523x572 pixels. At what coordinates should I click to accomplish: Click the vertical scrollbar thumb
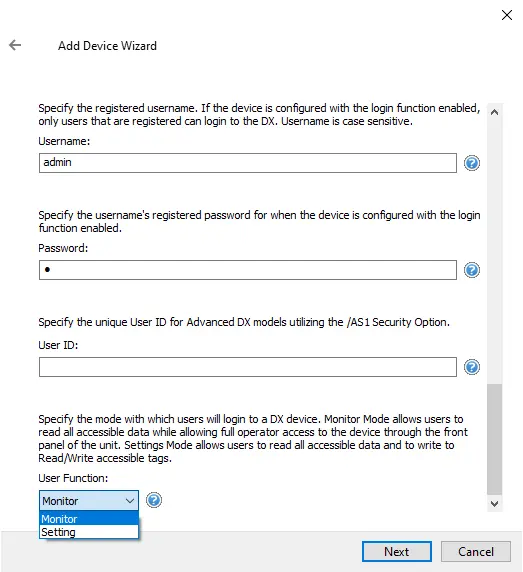pos(495,439)
